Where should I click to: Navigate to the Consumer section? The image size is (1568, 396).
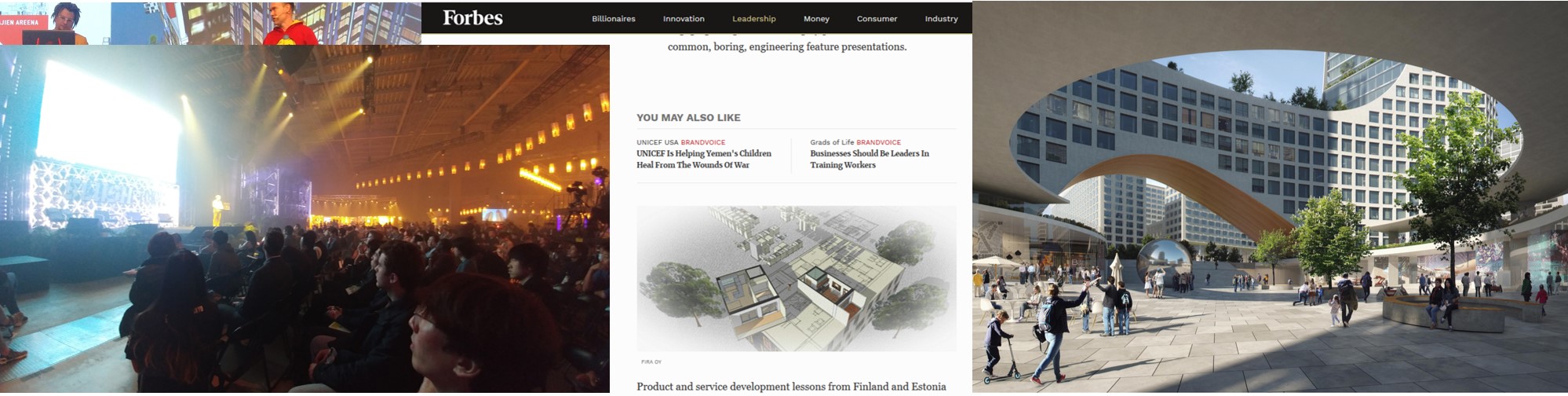click(x=877, y=19)
